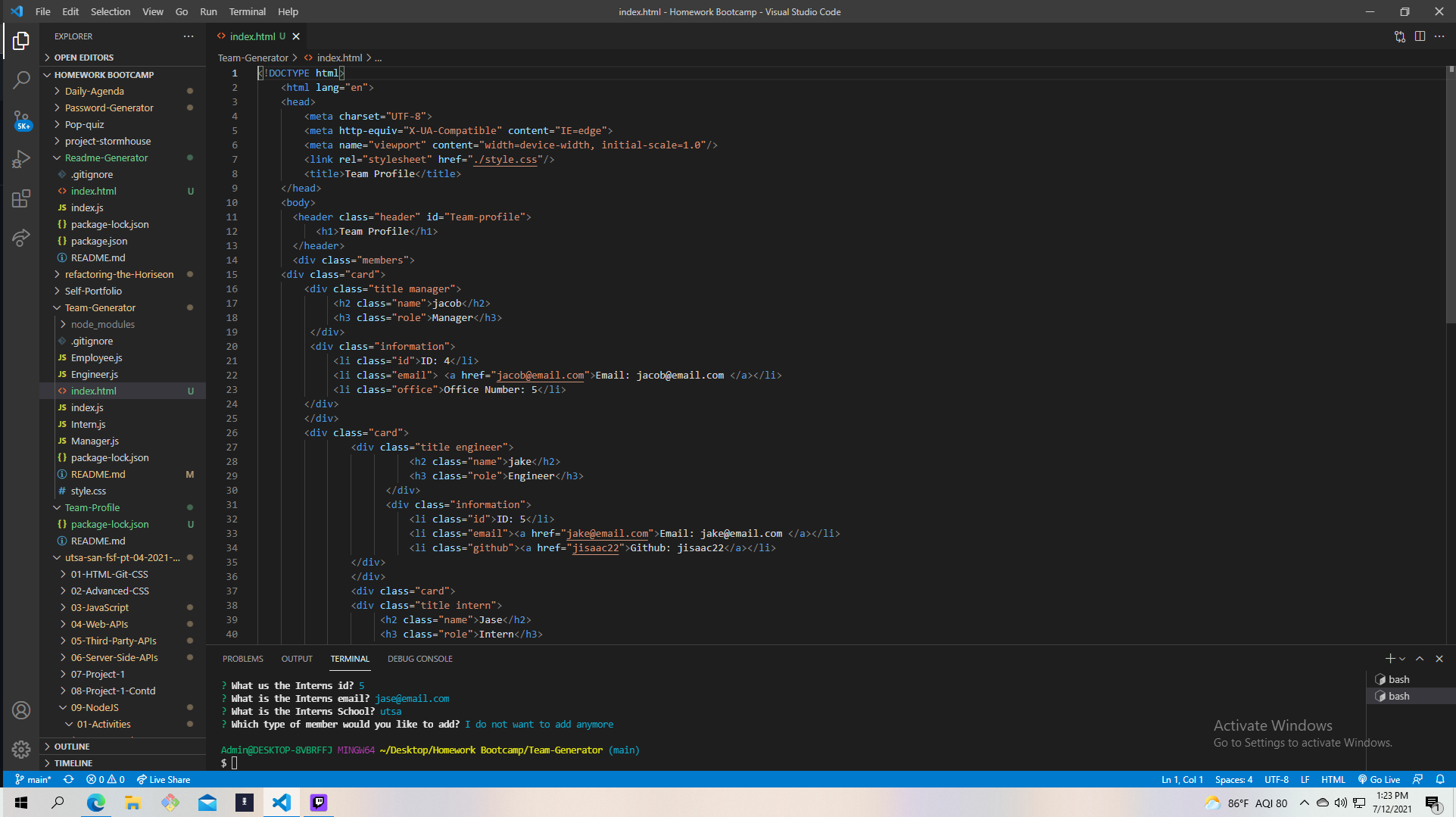
Task: Switch to the DEBUG CONSOLE tab
Action: tap(419, 659)
